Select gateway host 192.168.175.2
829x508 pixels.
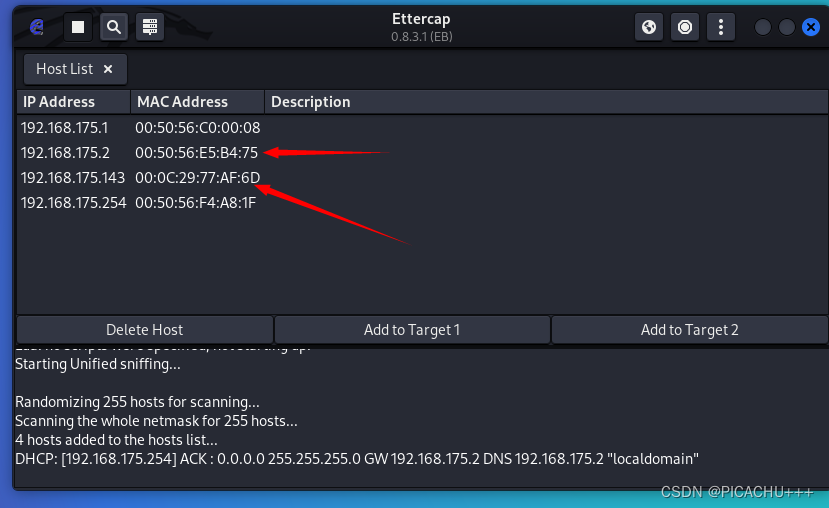click(x=65, y=153)
